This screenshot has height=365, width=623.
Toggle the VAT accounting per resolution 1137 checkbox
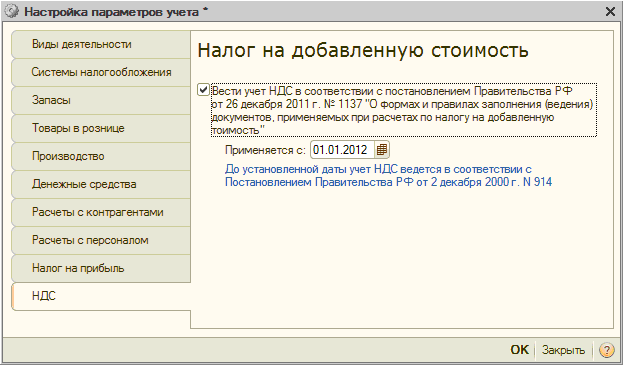[203, 90]
